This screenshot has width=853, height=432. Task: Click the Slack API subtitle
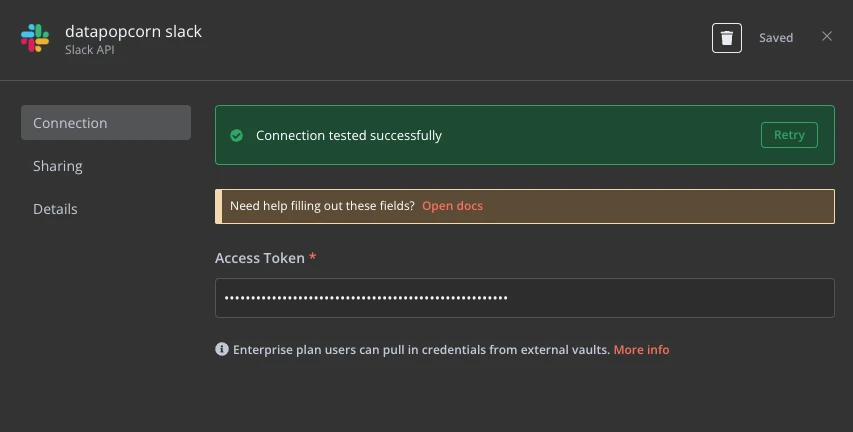pos(90,50)
